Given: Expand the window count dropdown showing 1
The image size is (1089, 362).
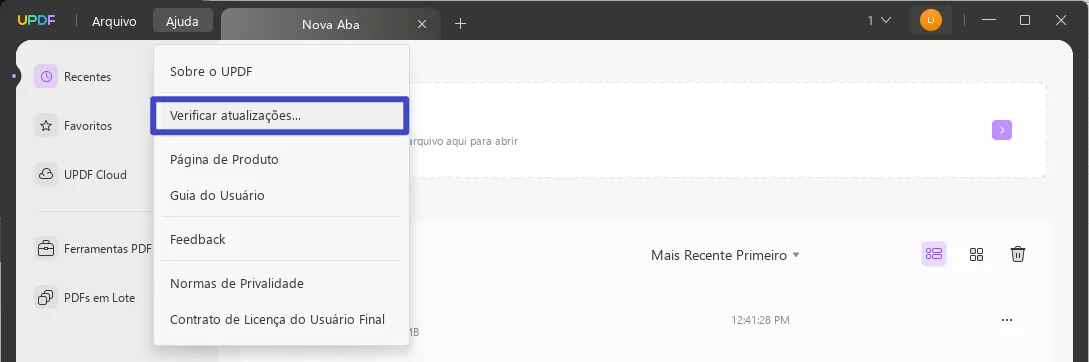Looking at the screenshot, I should pyautogui.click(x=879, y=21).
